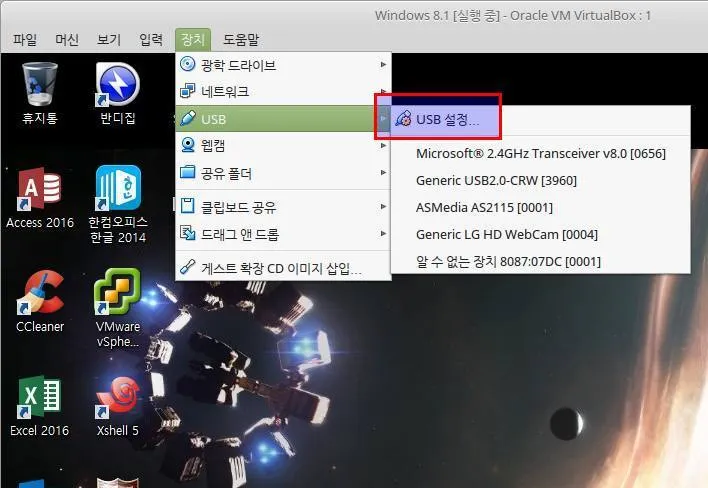The height and width of the screenshot is (488, 708).
Task: Open the 파일 menu
Action: (x=25, y=40)
